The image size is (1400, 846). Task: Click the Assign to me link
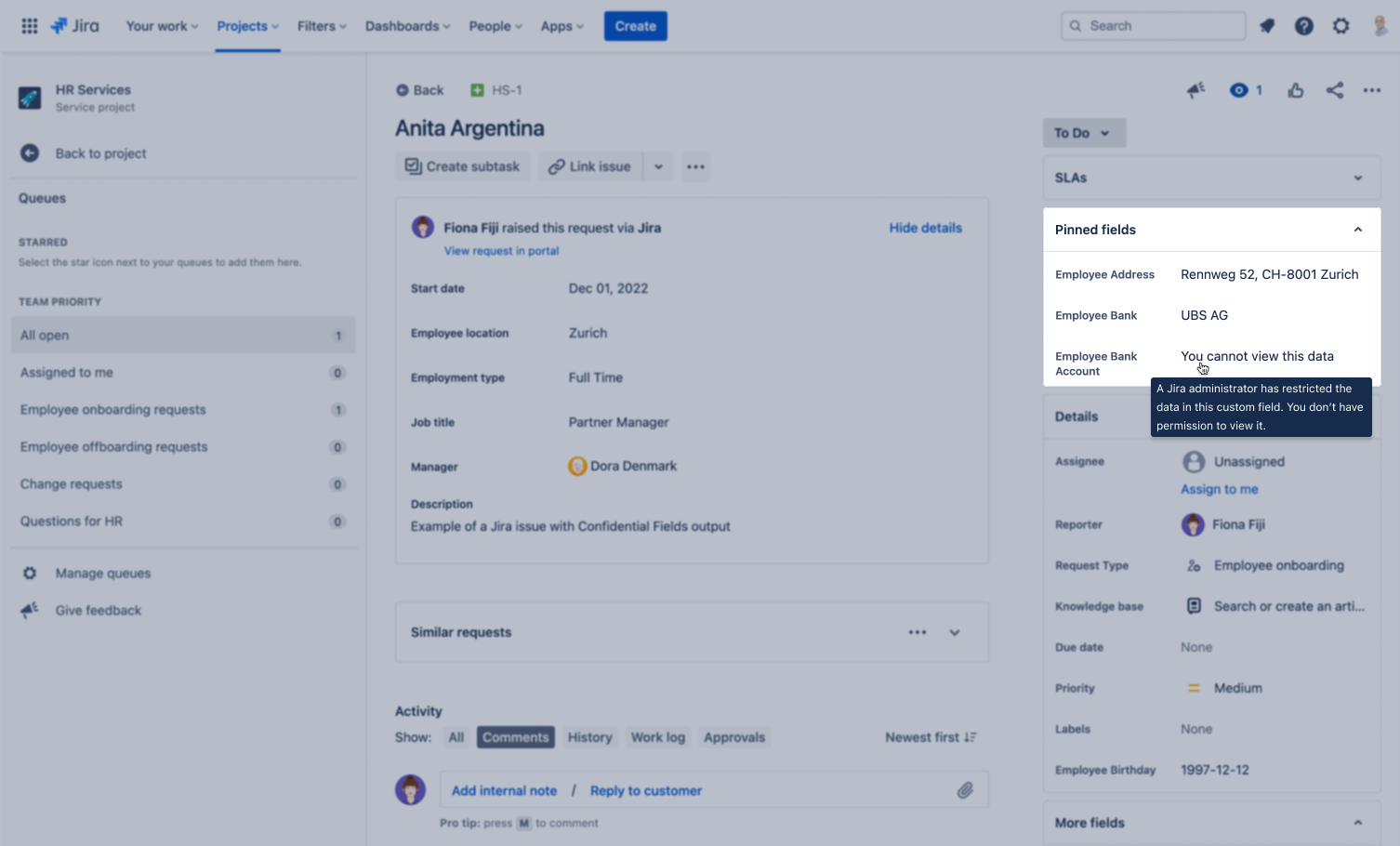tap(1219, 489)
